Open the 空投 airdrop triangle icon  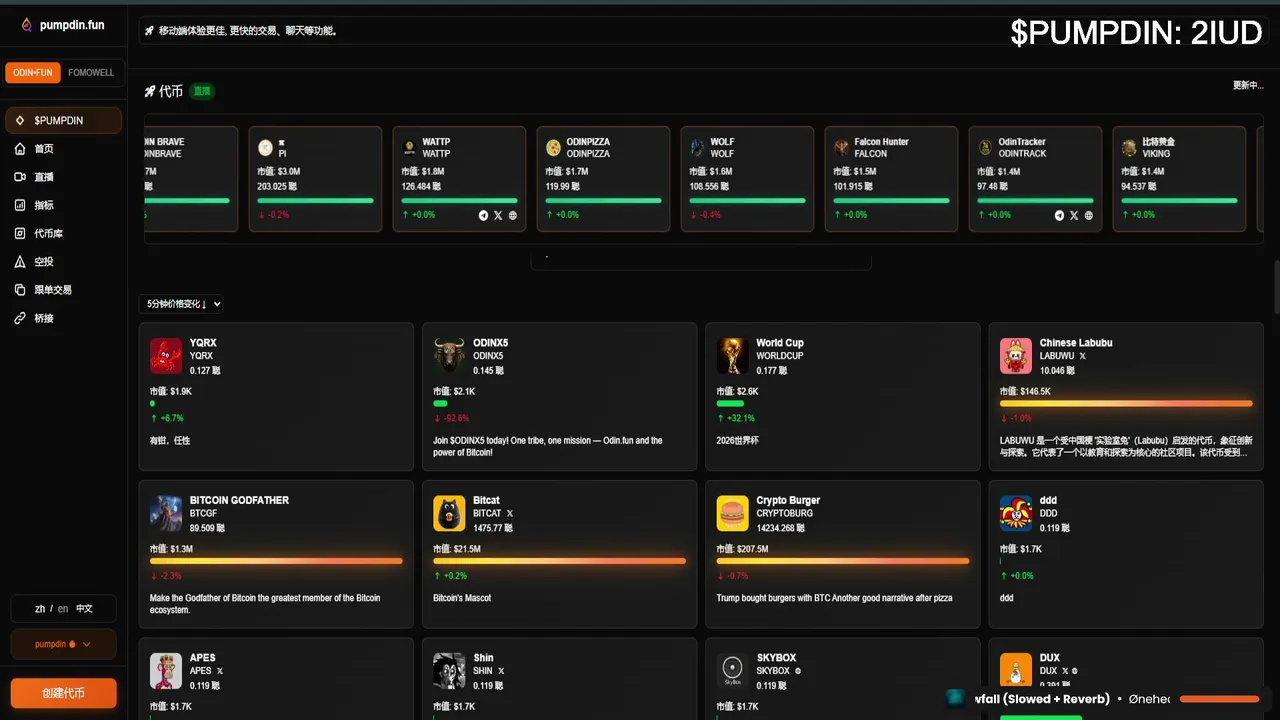click(x=20, y=262)
